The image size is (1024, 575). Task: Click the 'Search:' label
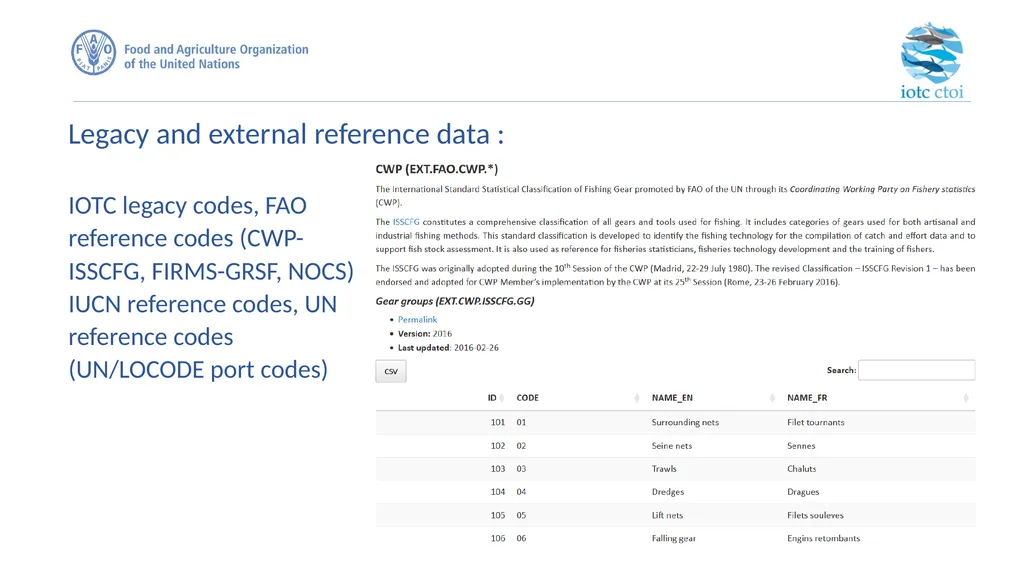tap(841, 370)
